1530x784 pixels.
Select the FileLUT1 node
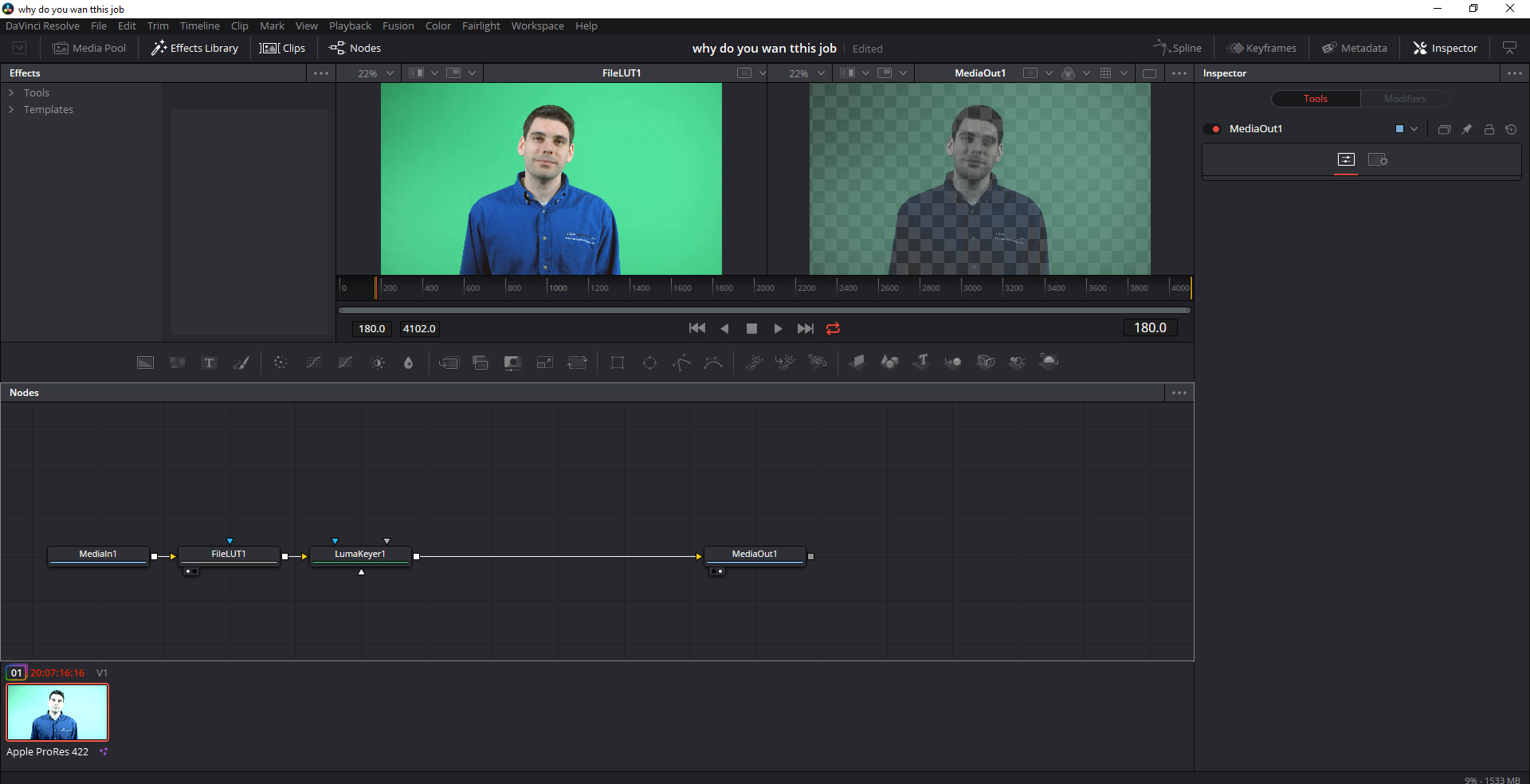click(229, 555)
